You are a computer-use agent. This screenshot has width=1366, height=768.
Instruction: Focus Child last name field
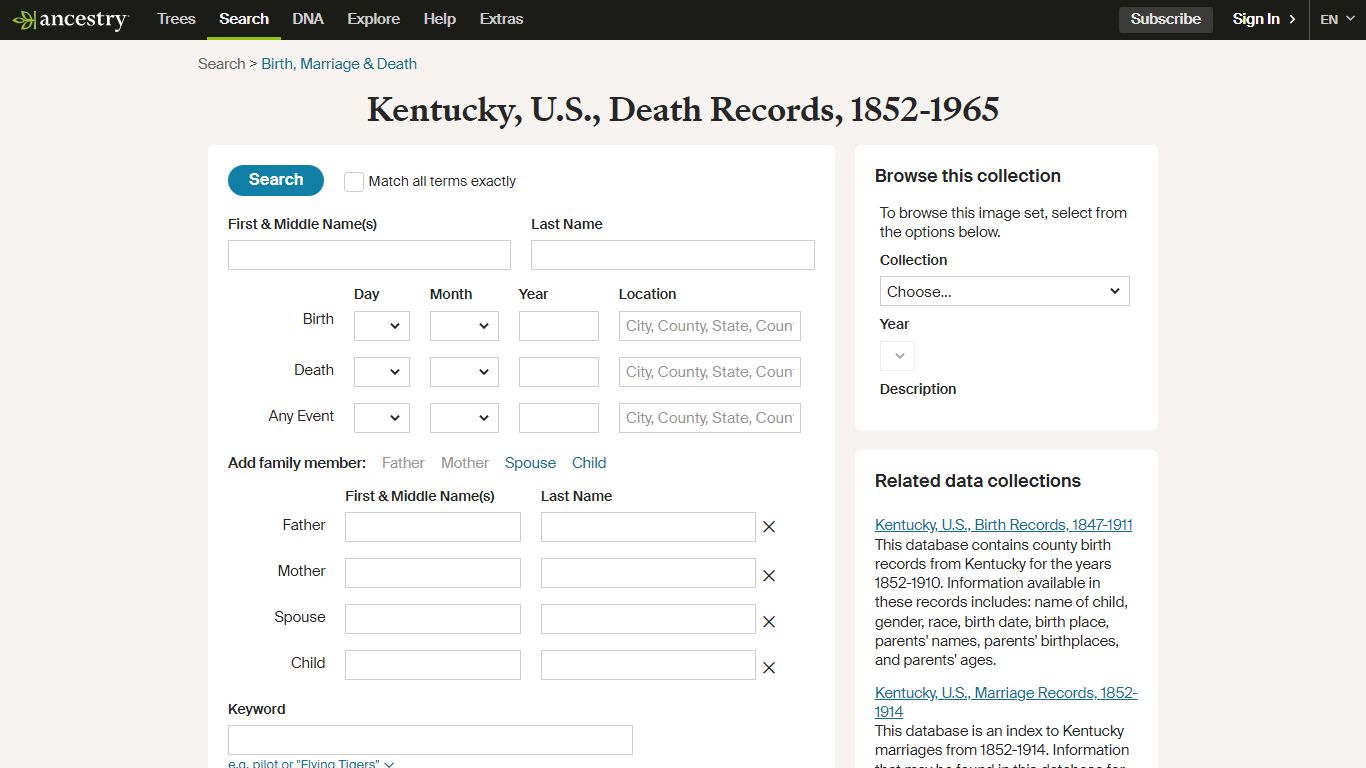pyautogui.click(x=648, y=665)
